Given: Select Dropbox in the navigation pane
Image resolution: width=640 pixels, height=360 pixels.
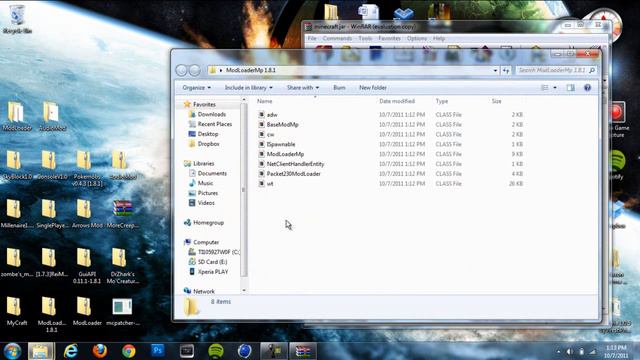Looking at the screenshot, I should coord(209,144).
